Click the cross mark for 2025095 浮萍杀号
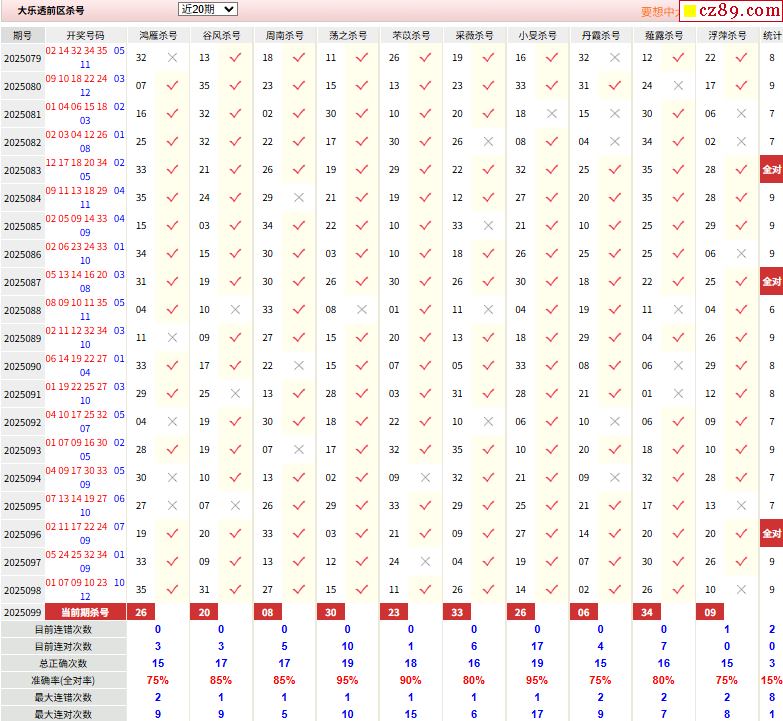 coord(742,505)
